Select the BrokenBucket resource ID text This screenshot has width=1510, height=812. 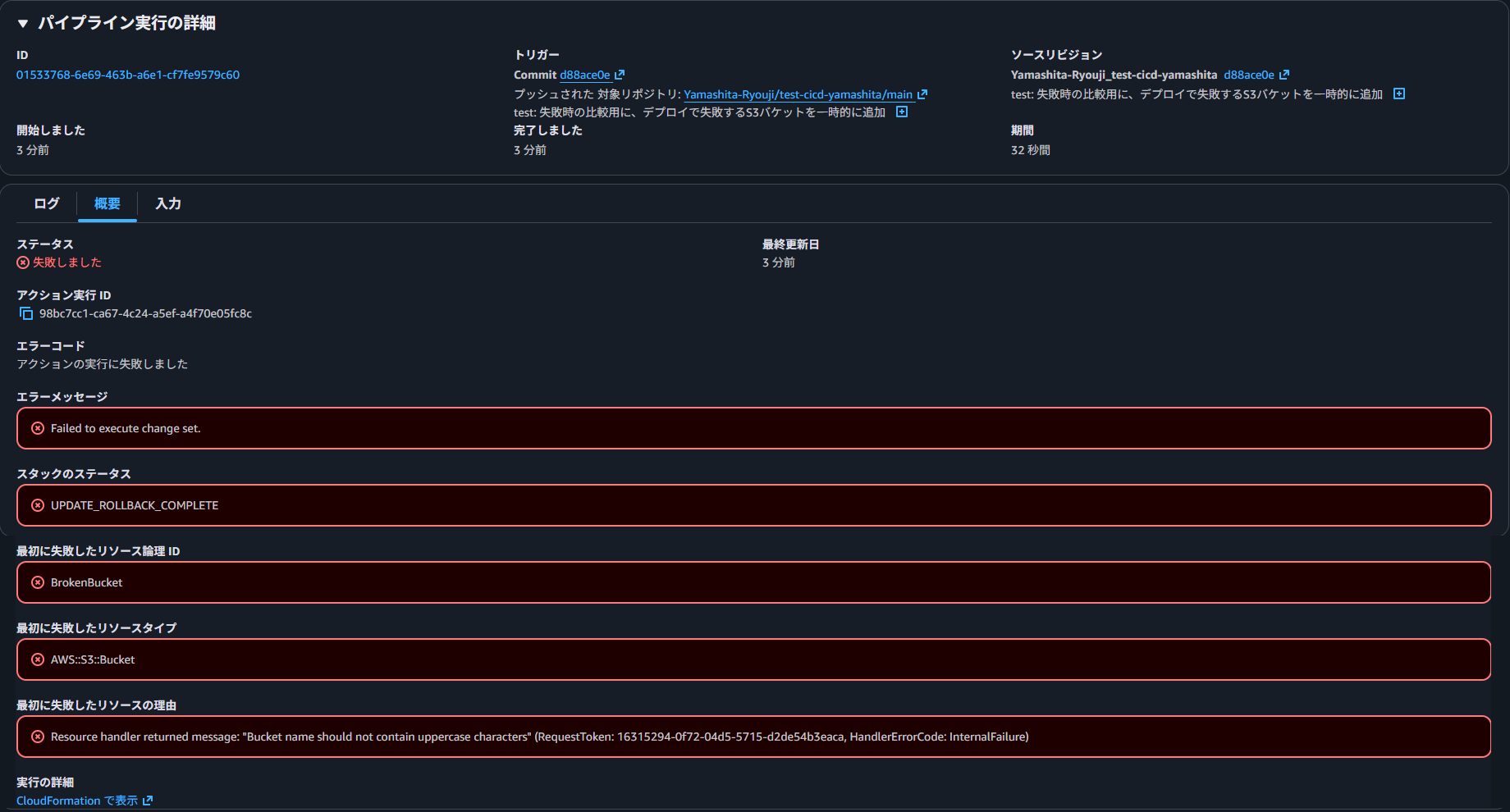click(86, 582)
